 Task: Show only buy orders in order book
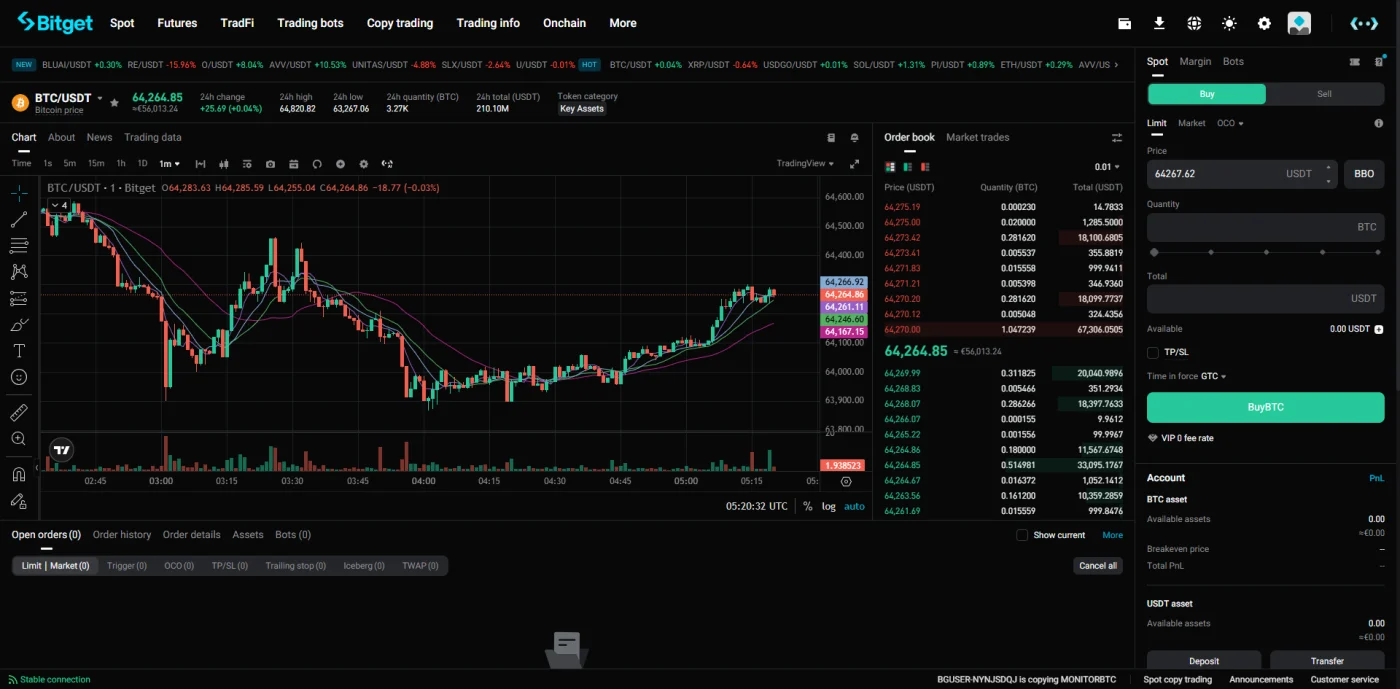point(908,167)
